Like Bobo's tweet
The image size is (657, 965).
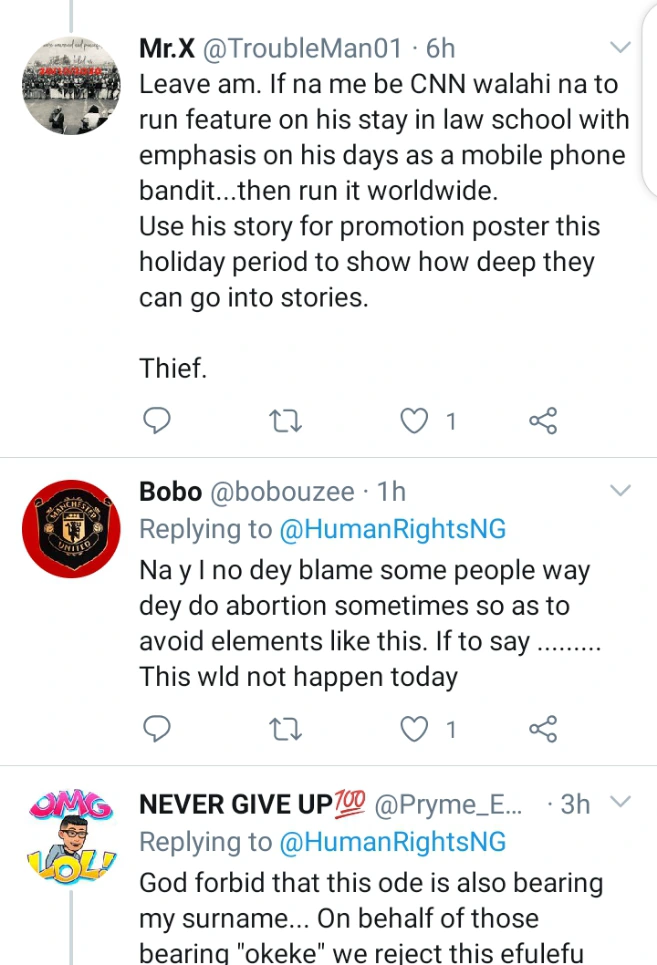[x=414, y=729]
